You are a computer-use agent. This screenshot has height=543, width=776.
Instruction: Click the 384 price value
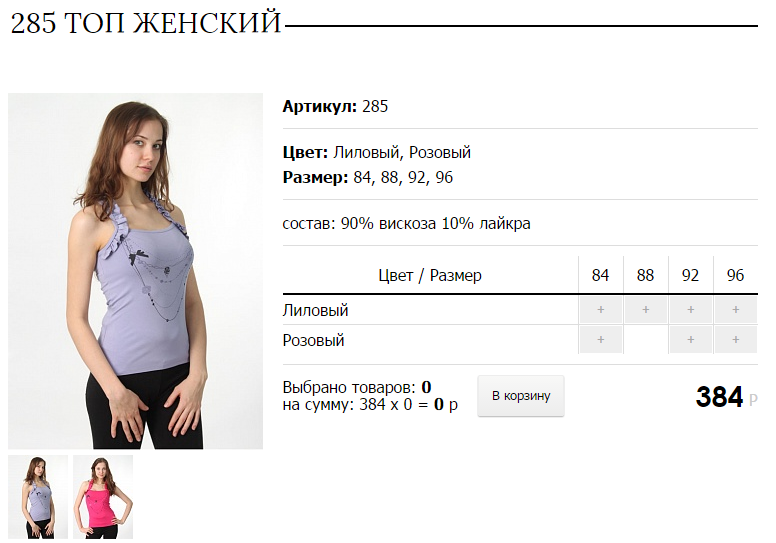719,397
